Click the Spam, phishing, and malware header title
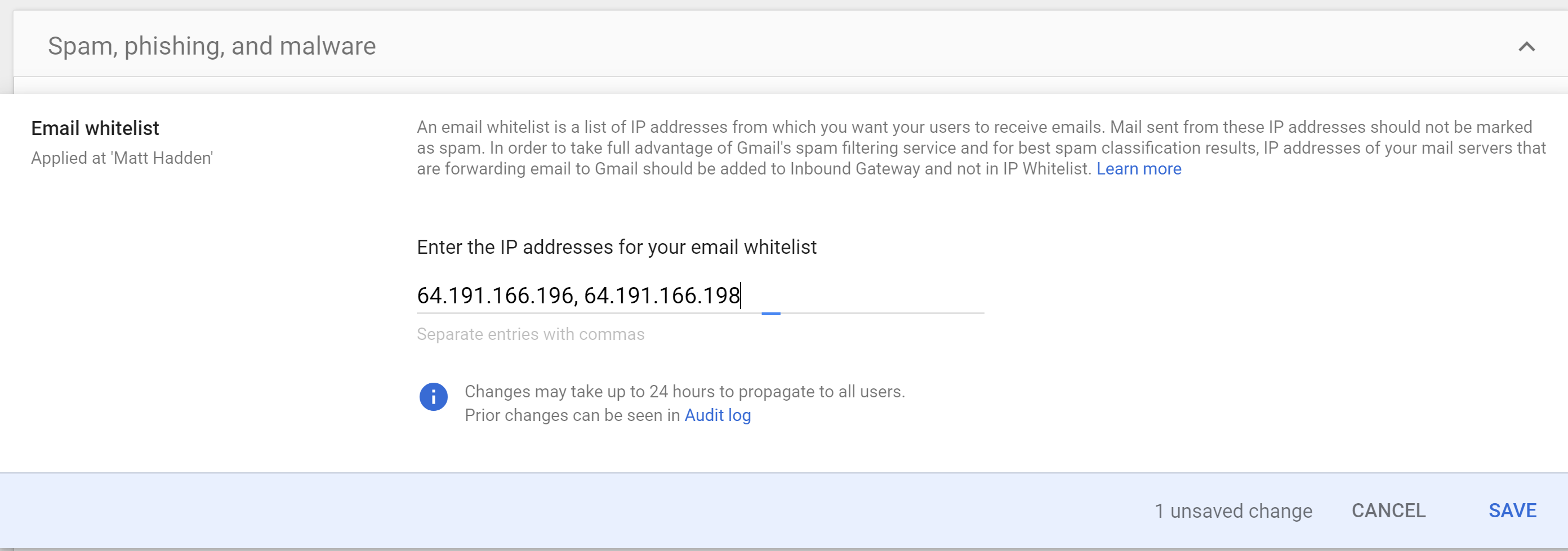Viewport: 1568px width, 551px height. tap(211, 46)
